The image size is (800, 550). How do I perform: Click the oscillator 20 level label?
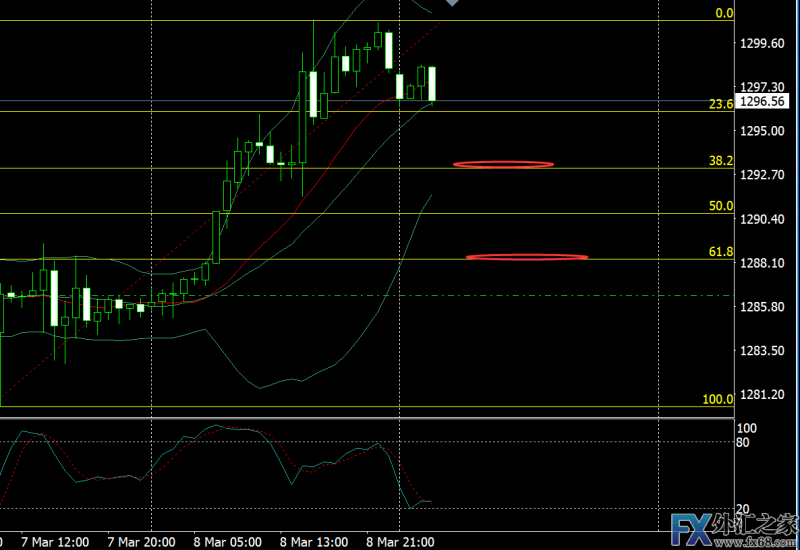(x=745, y=507)
